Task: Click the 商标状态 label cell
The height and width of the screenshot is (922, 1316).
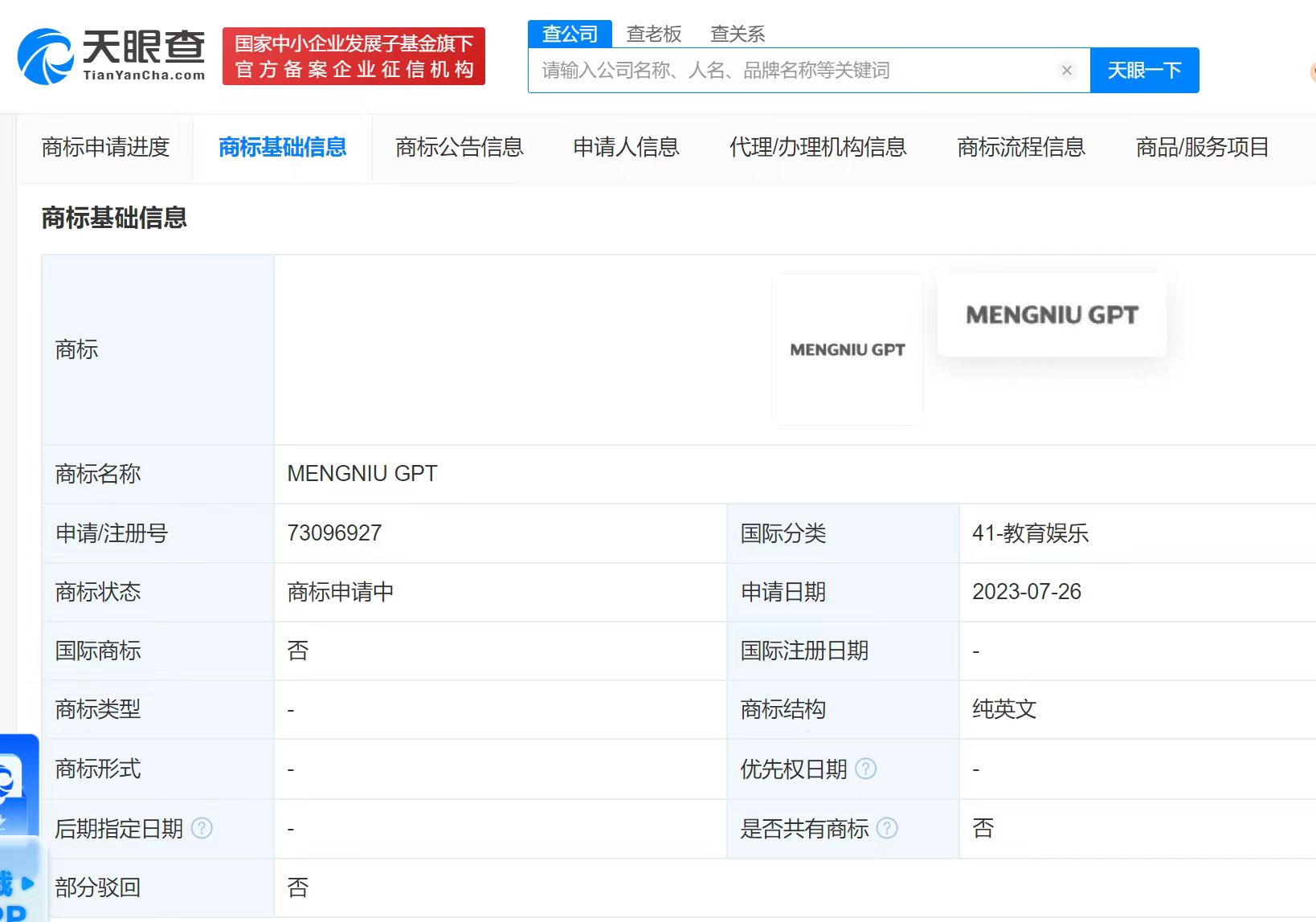Action: pyautogui.click(x=158, y=592)
